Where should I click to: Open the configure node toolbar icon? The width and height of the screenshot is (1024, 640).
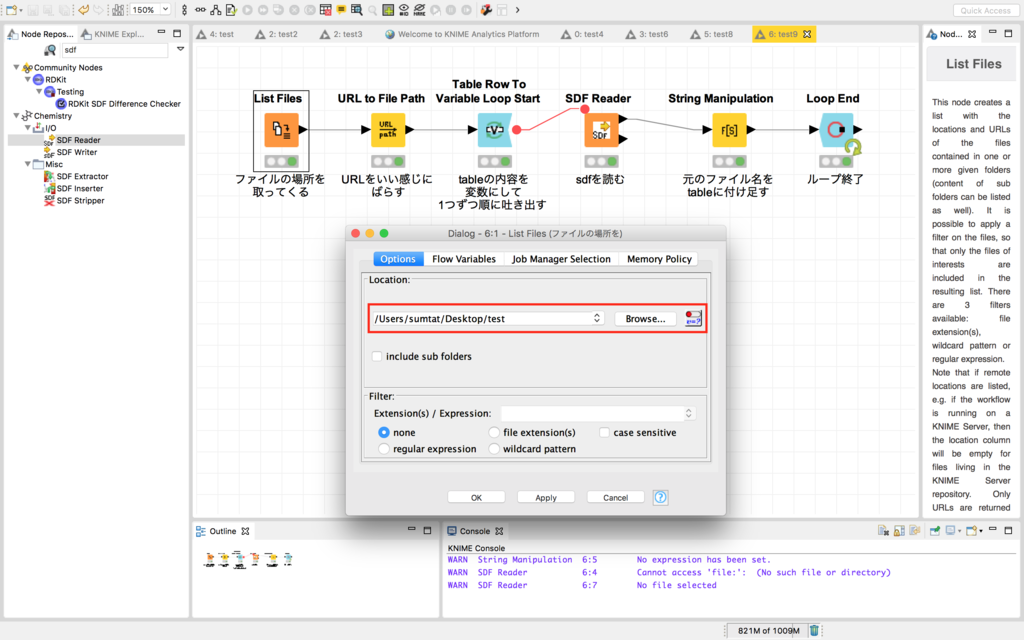pos(231,10)
